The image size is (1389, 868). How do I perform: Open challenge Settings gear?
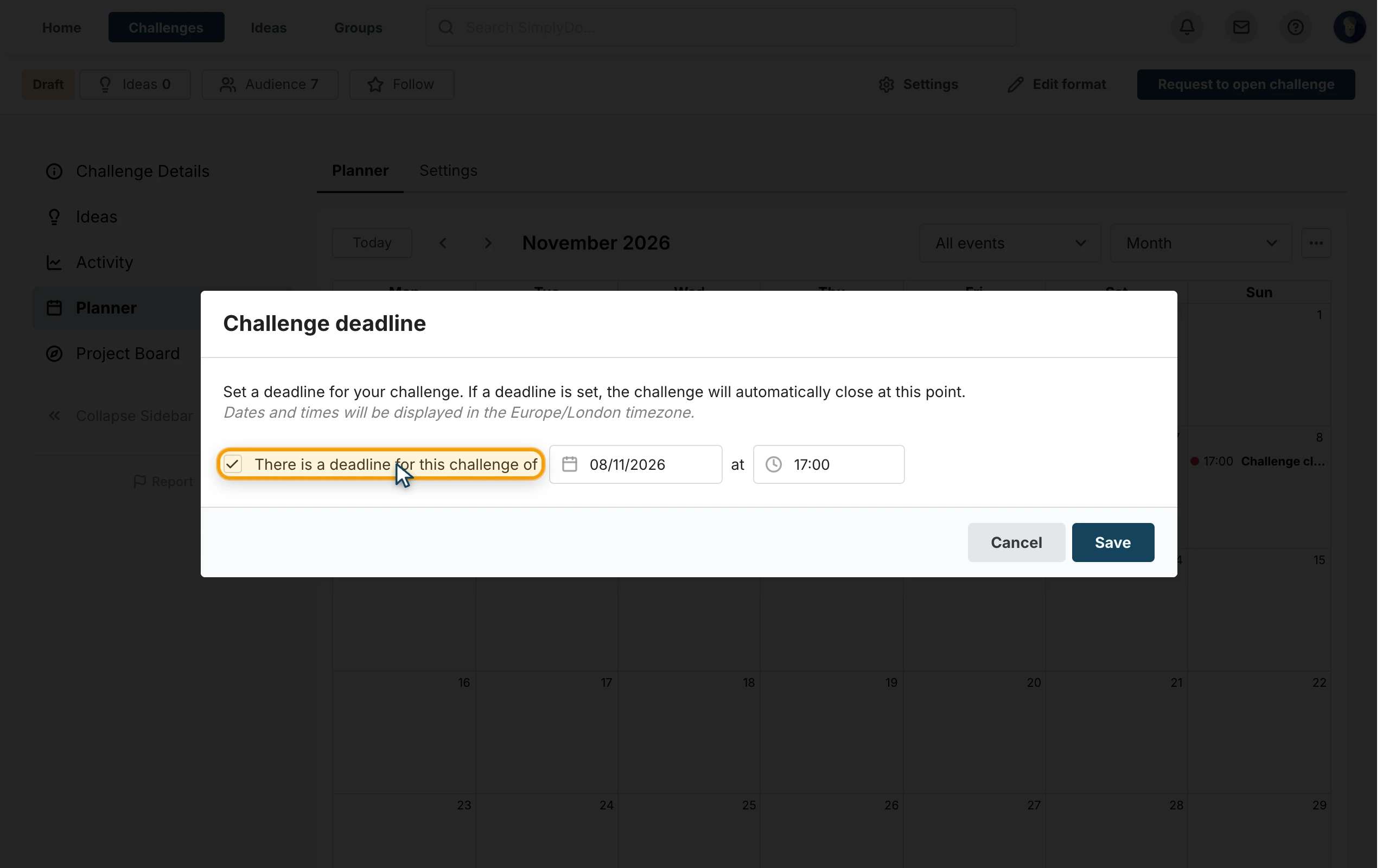click(918, 85)
